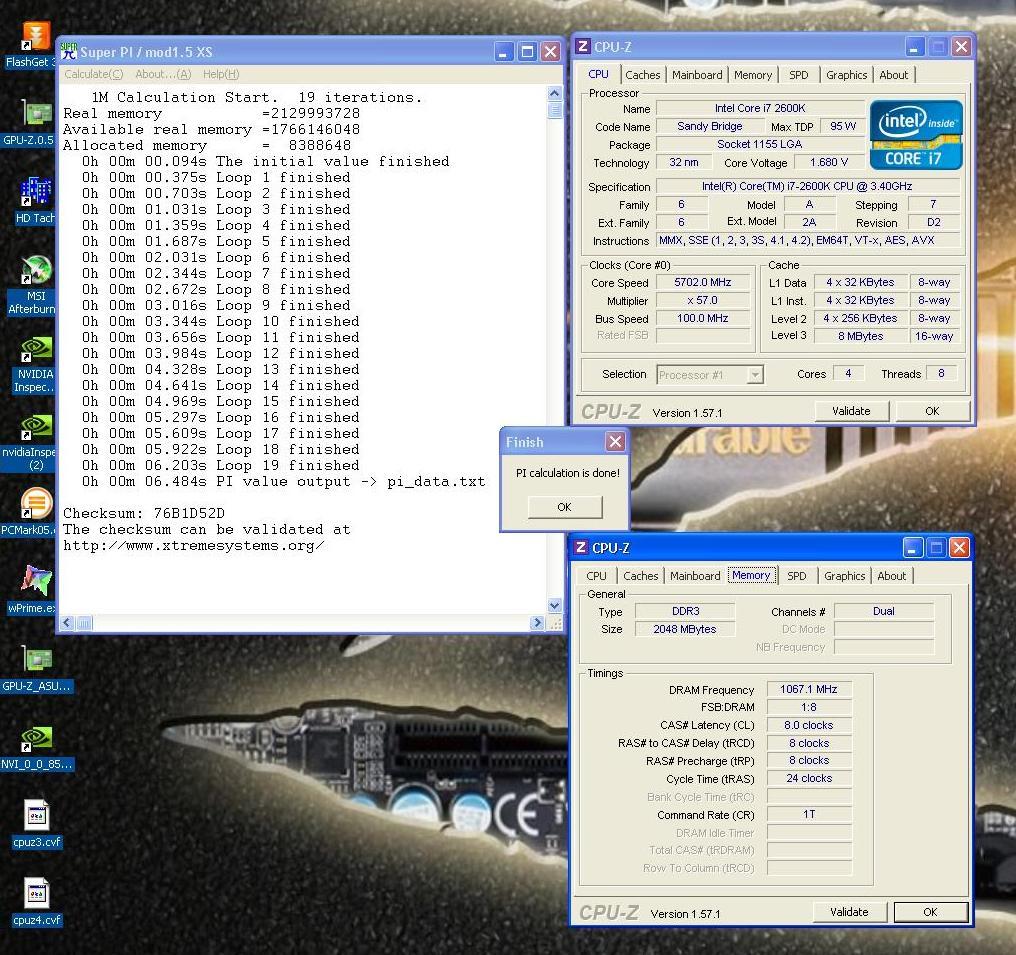Switch to CPU tab in lower CPU-Z window

pos(596,576)
